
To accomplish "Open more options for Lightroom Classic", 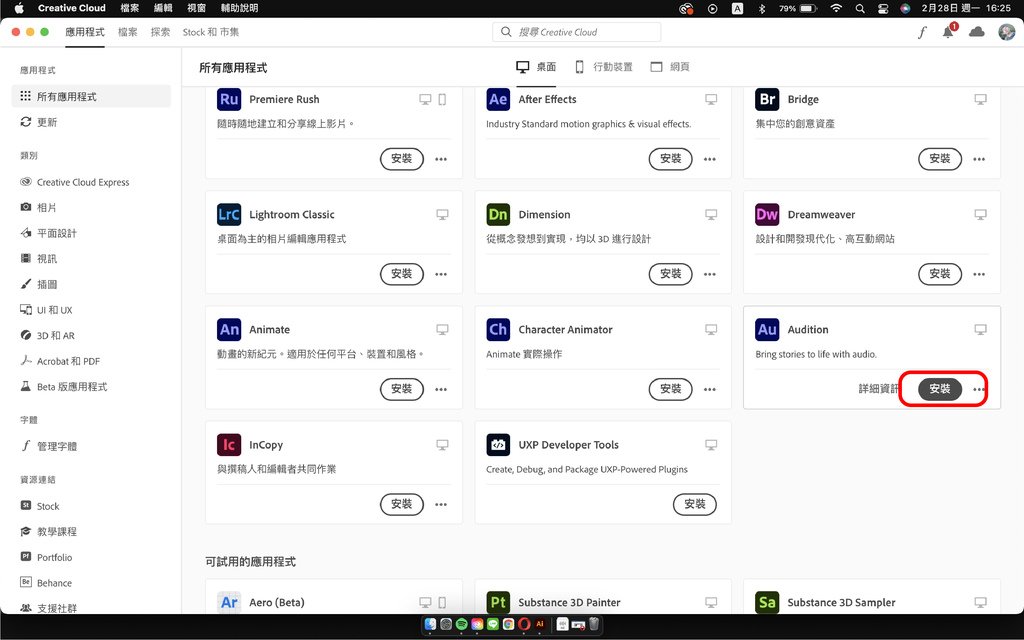I will (441, 274).
